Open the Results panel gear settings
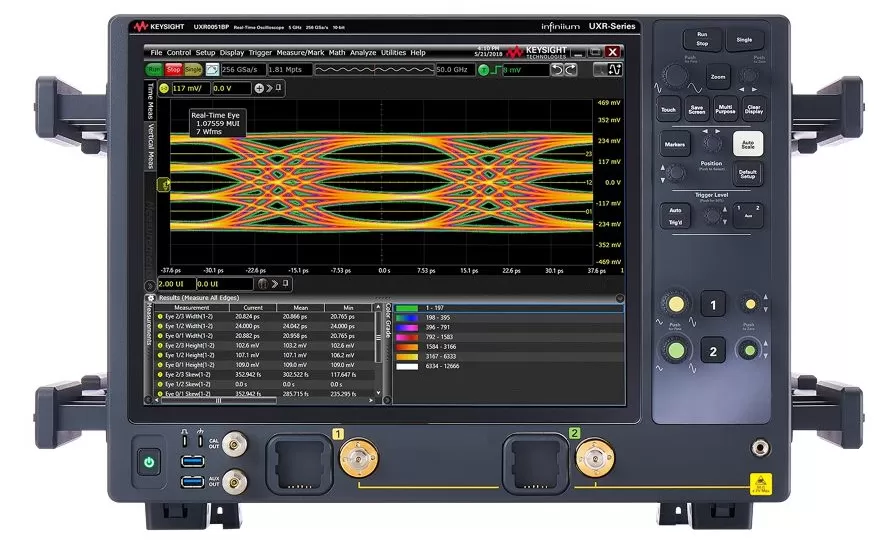This screenshot has height=544, width=895. pos(151,298)
